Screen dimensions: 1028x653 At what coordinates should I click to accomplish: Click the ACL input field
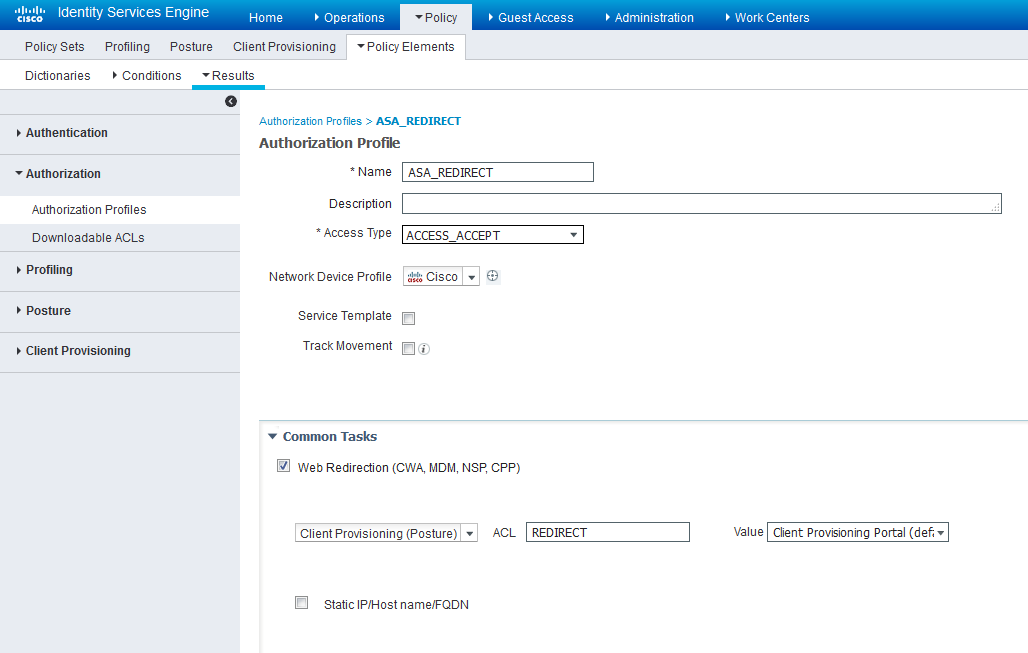pos(608,532)
